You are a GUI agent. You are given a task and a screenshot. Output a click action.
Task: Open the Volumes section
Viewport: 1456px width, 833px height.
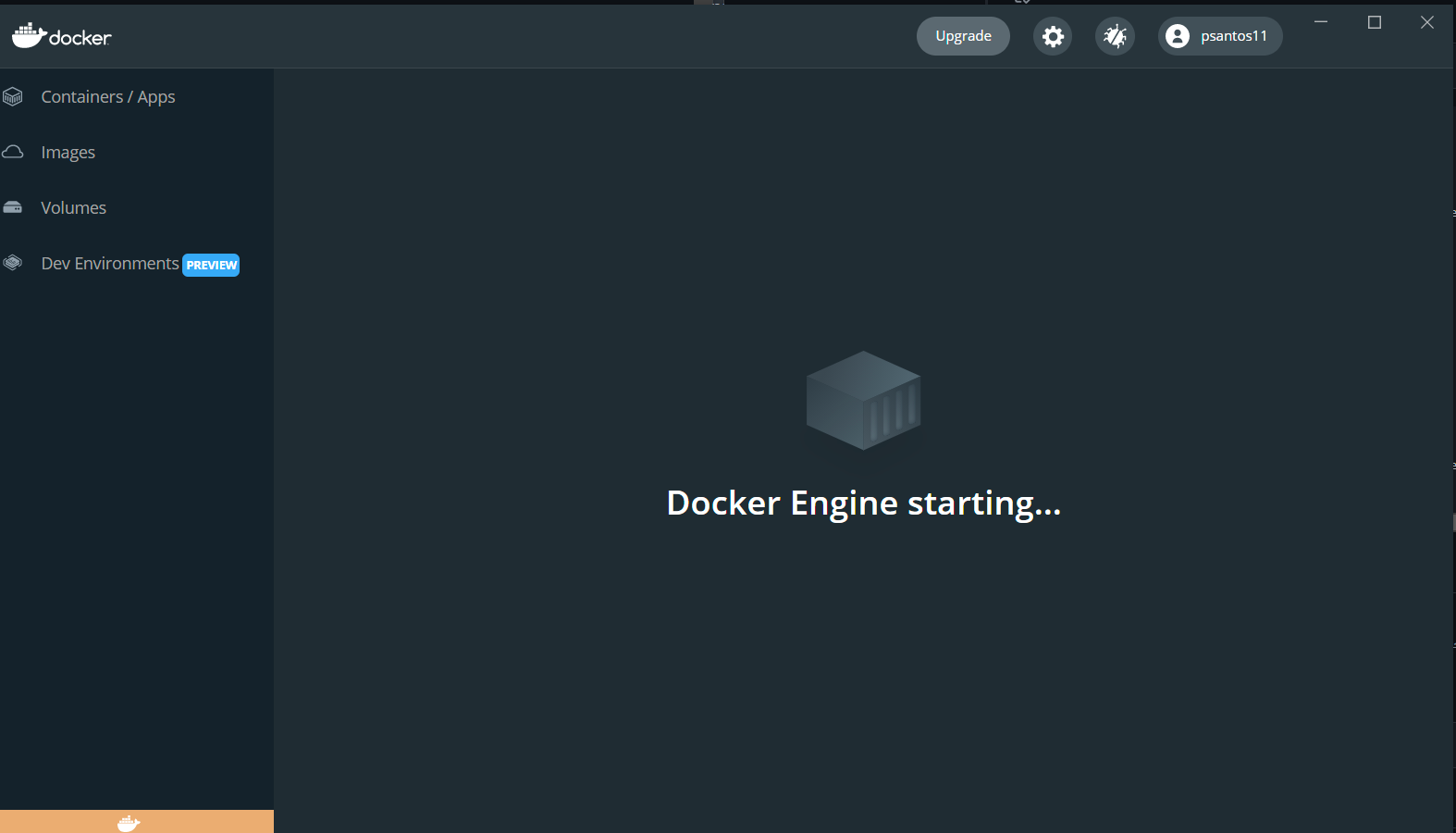point(73,207)
